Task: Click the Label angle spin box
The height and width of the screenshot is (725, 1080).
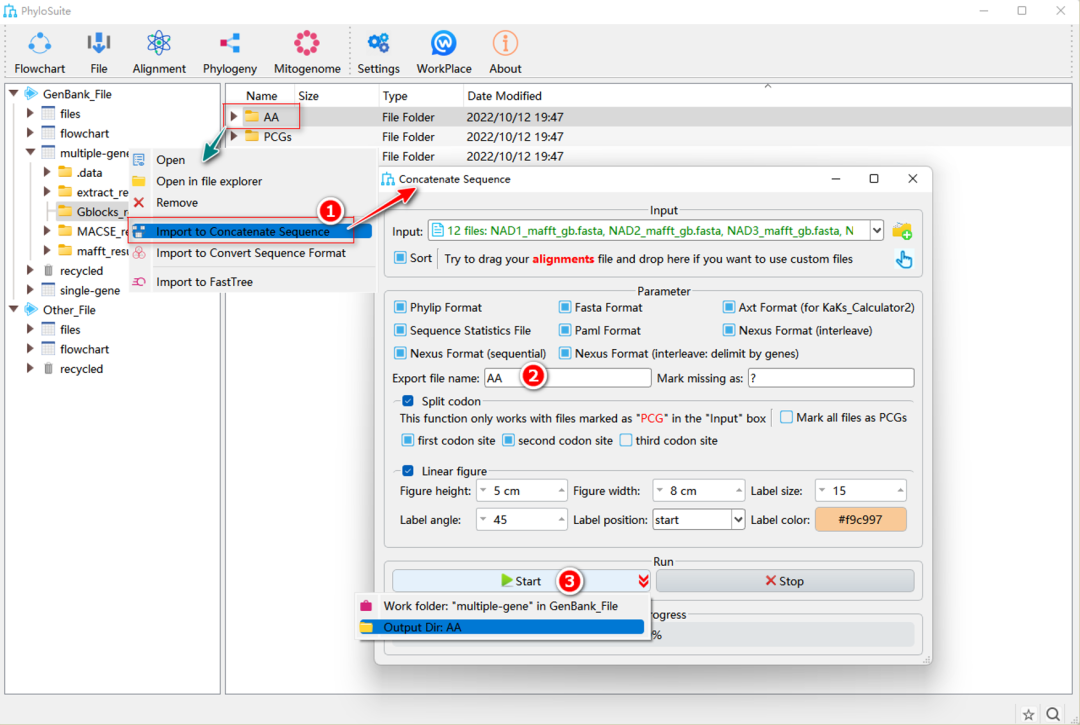Action: (521, 520)
